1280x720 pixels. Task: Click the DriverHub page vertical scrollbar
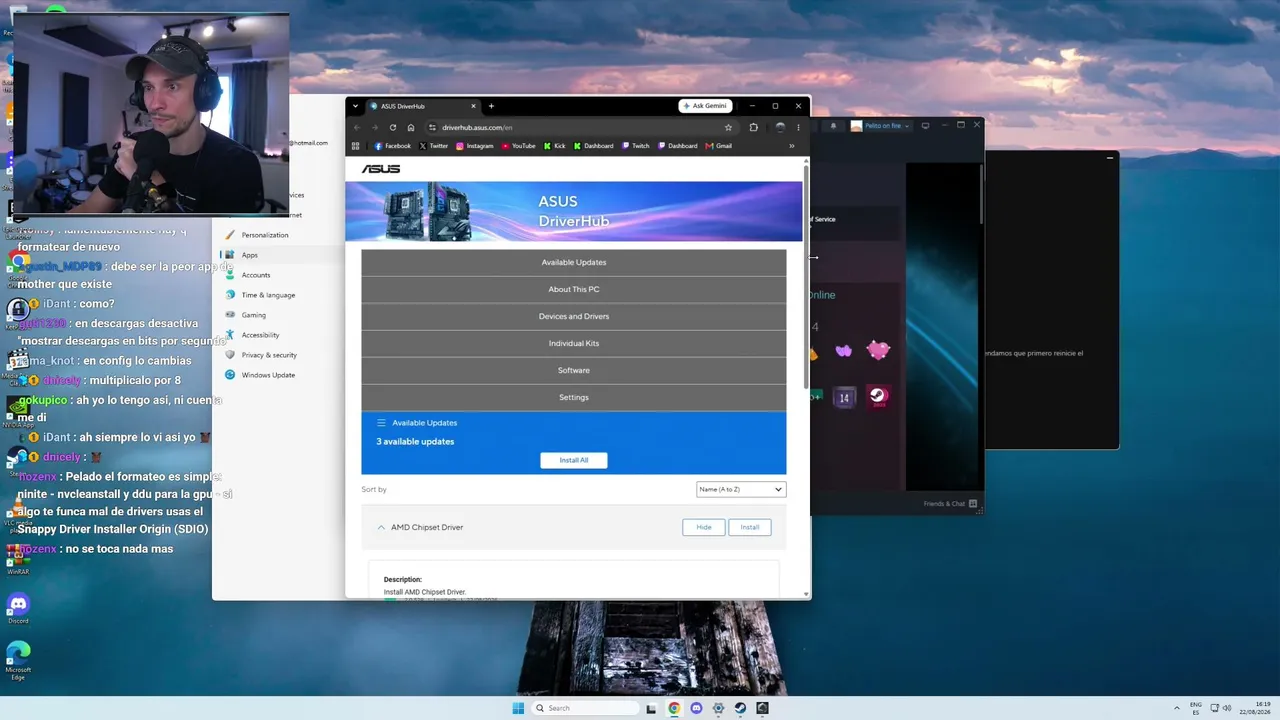click(x=806, y=275)
